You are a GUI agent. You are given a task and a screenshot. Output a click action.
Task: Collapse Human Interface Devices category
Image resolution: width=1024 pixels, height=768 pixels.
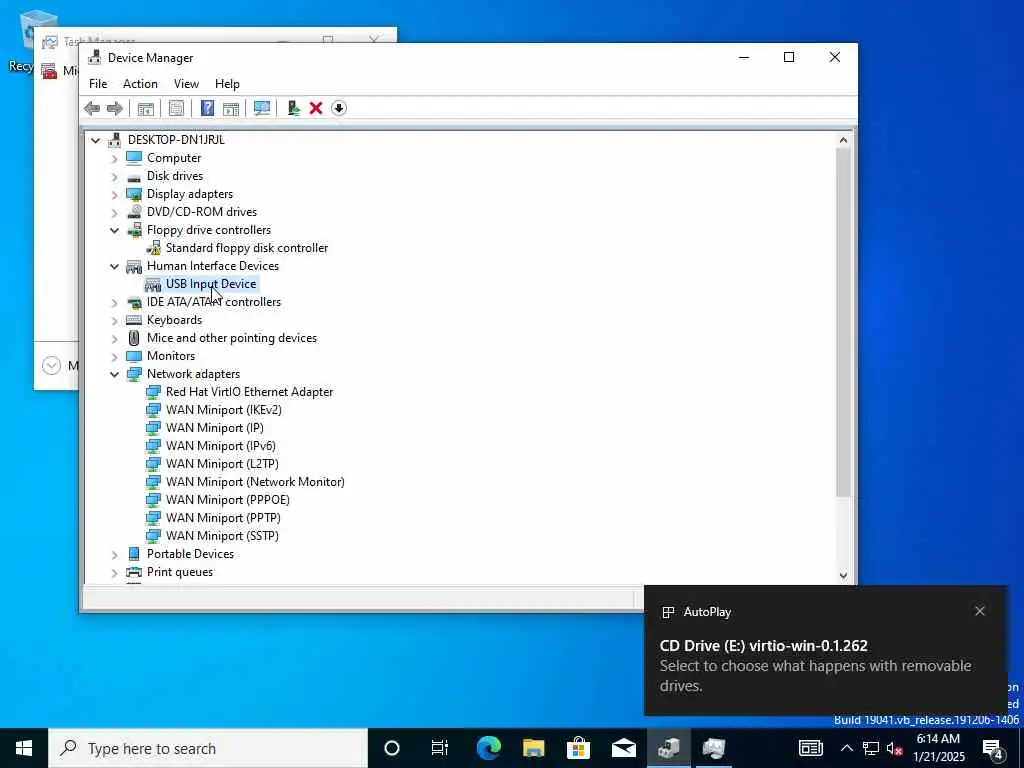click(x=114, y=266)
